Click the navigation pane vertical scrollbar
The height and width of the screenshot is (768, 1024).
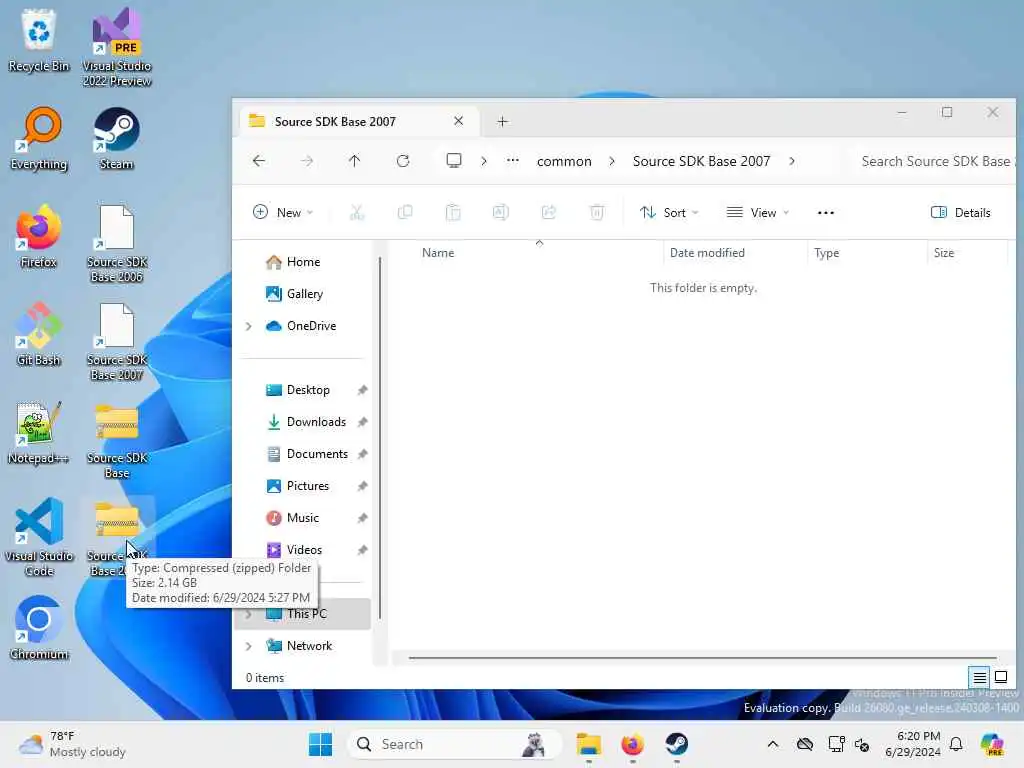pos(379,438)
